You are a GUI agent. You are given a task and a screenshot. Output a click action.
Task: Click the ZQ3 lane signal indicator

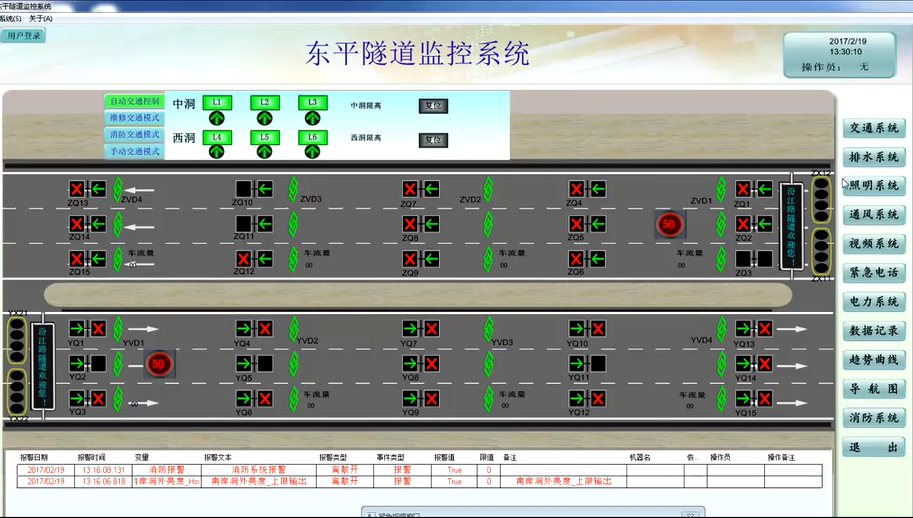pos(753,259)
